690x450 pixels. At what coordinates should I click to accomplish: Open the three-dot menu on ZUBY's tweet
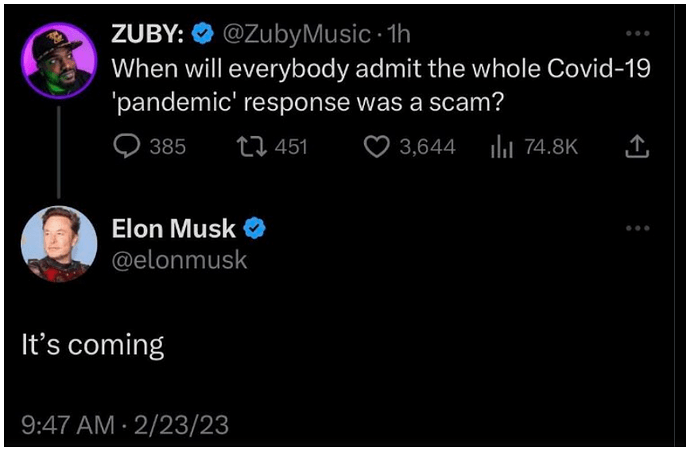click(636, 32)
